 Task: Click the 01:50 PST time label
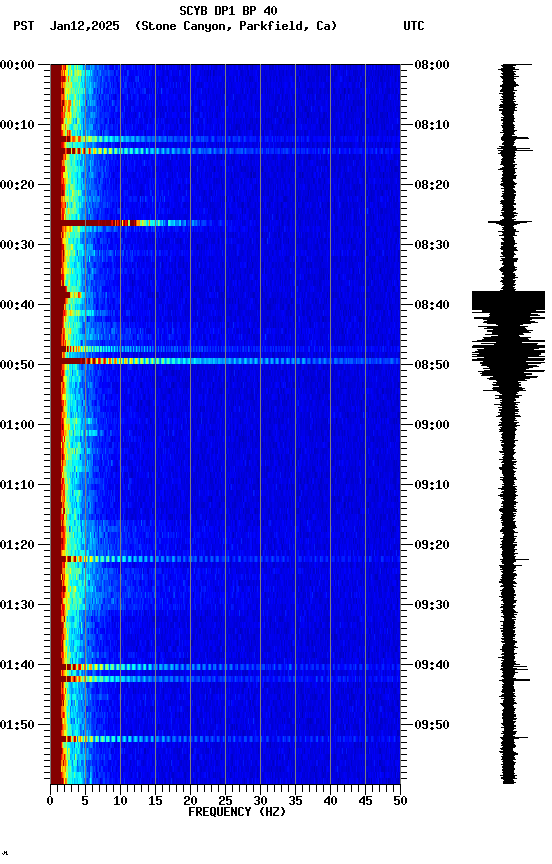click(x=17, y=725)
